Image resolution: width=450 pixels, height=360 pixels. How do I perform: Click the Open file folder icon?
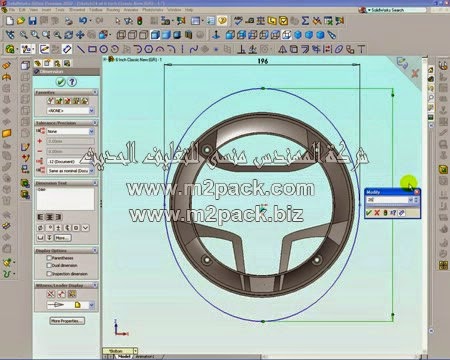click(x=21, y=21)
